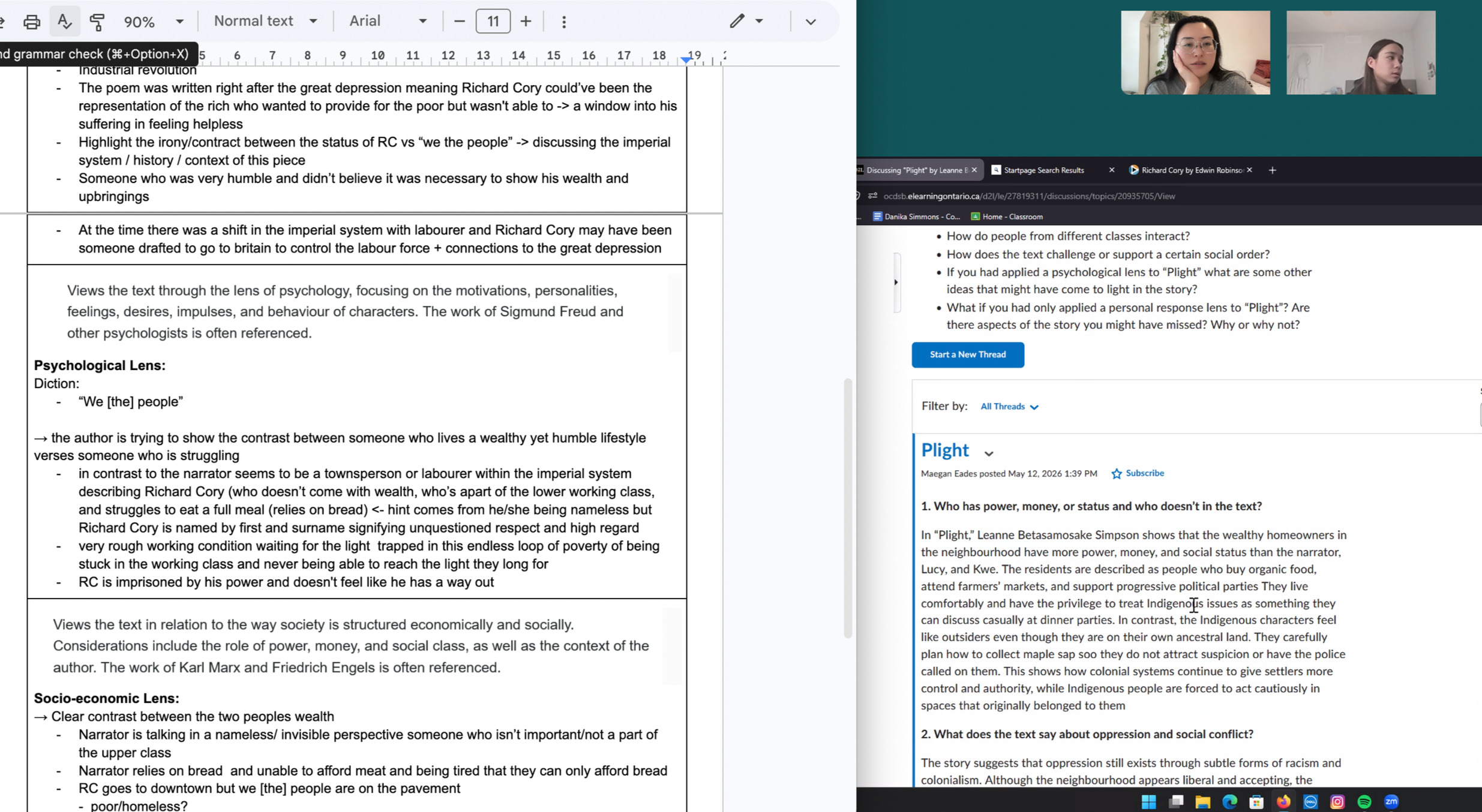Close the Richard Cory tab
Viewport: 1482px width, 812px height.
click(1249, 170)
